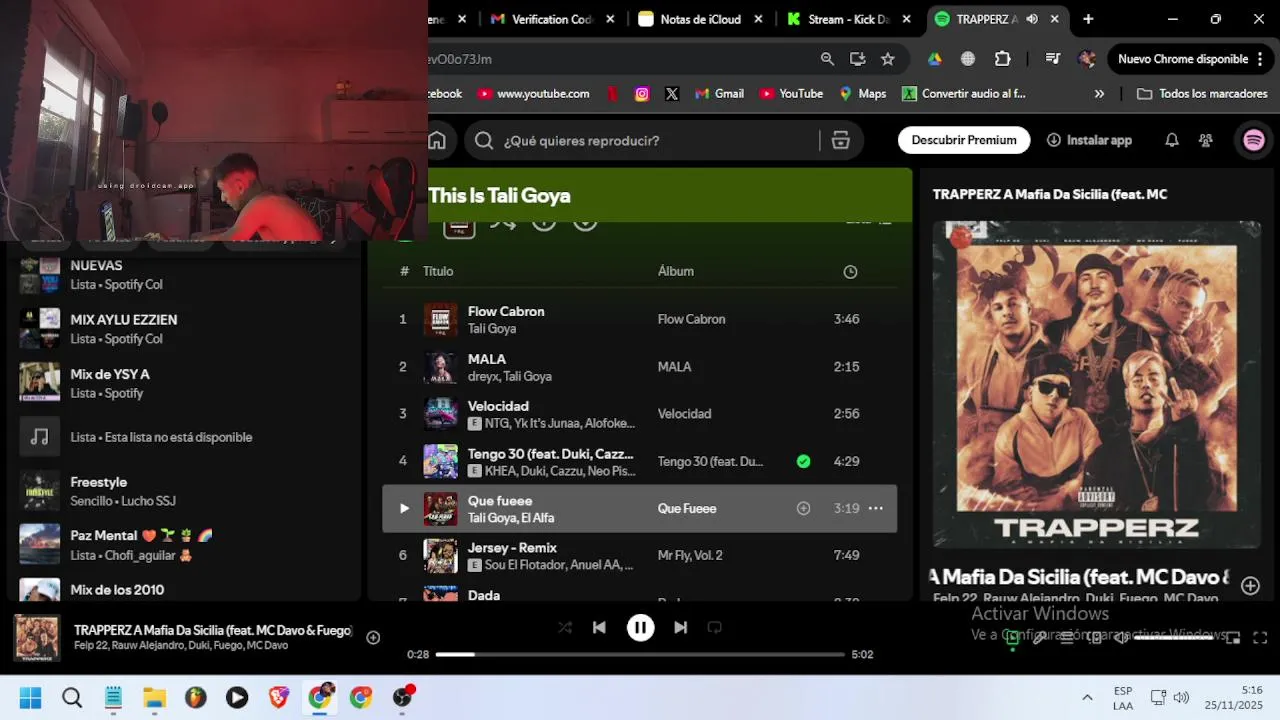Play the Que fueee row
The height and width of the screenshot is (720, 1280).
point(404,508)
